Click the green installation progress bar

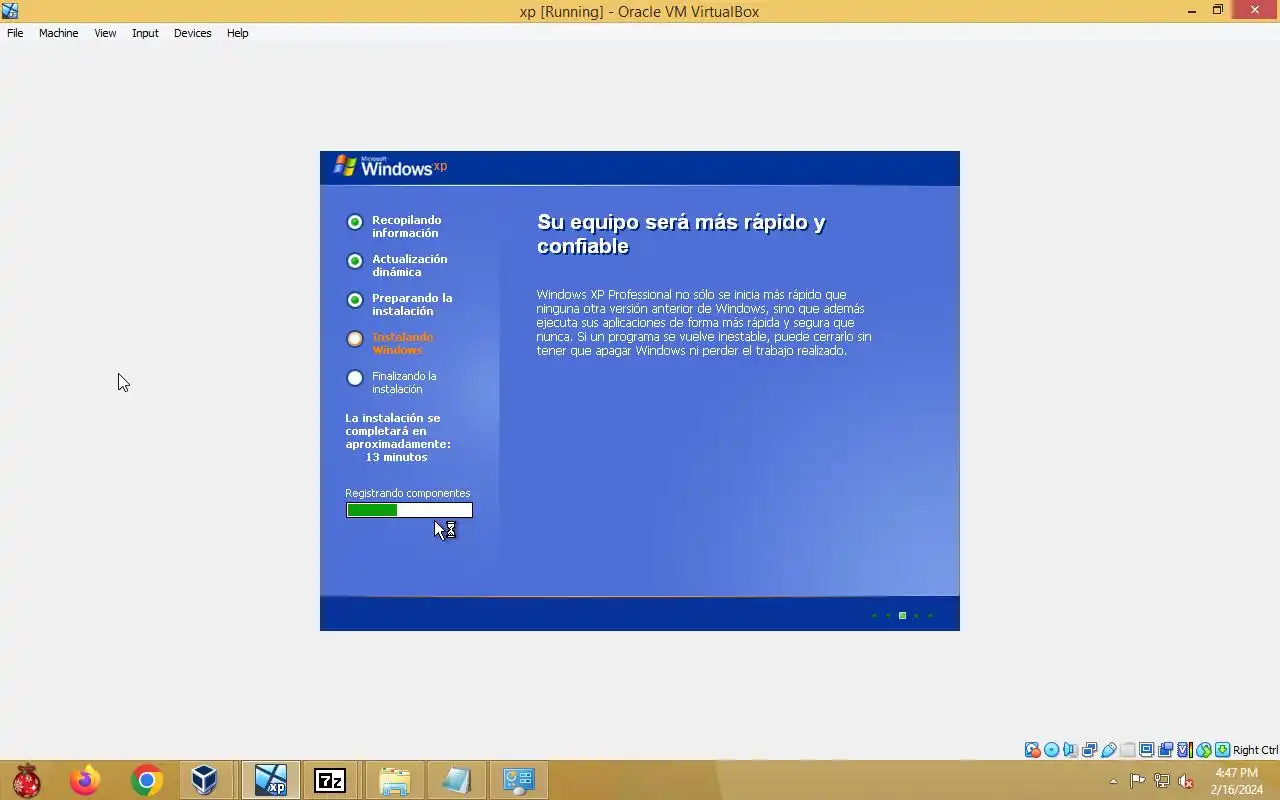point(409,510)
